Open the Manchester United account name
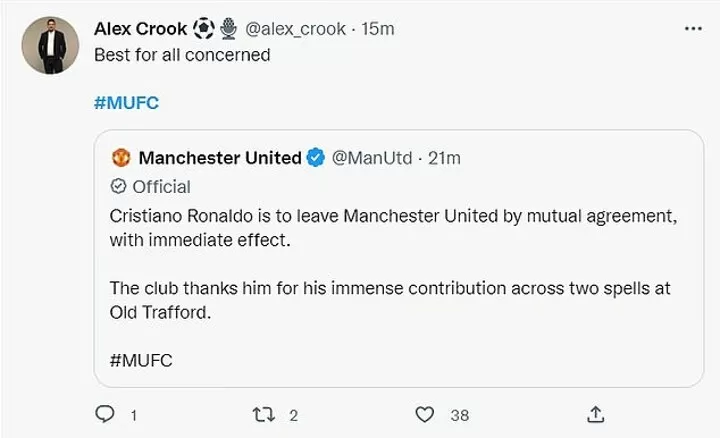The height and width of the screenshot is (438, 720). [219, 158]
